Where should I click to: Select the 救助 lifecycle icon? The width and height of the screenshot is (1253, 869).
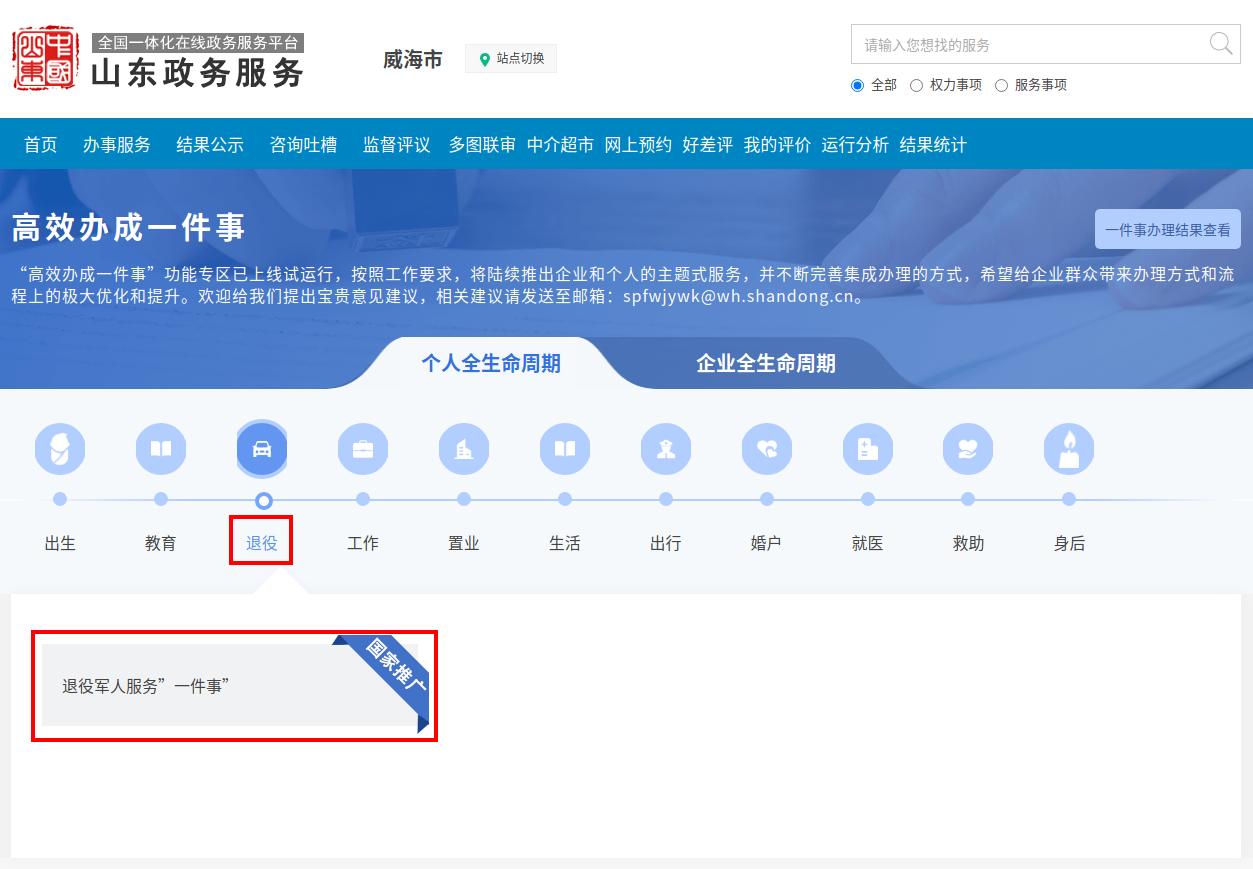tap(967, 448)
